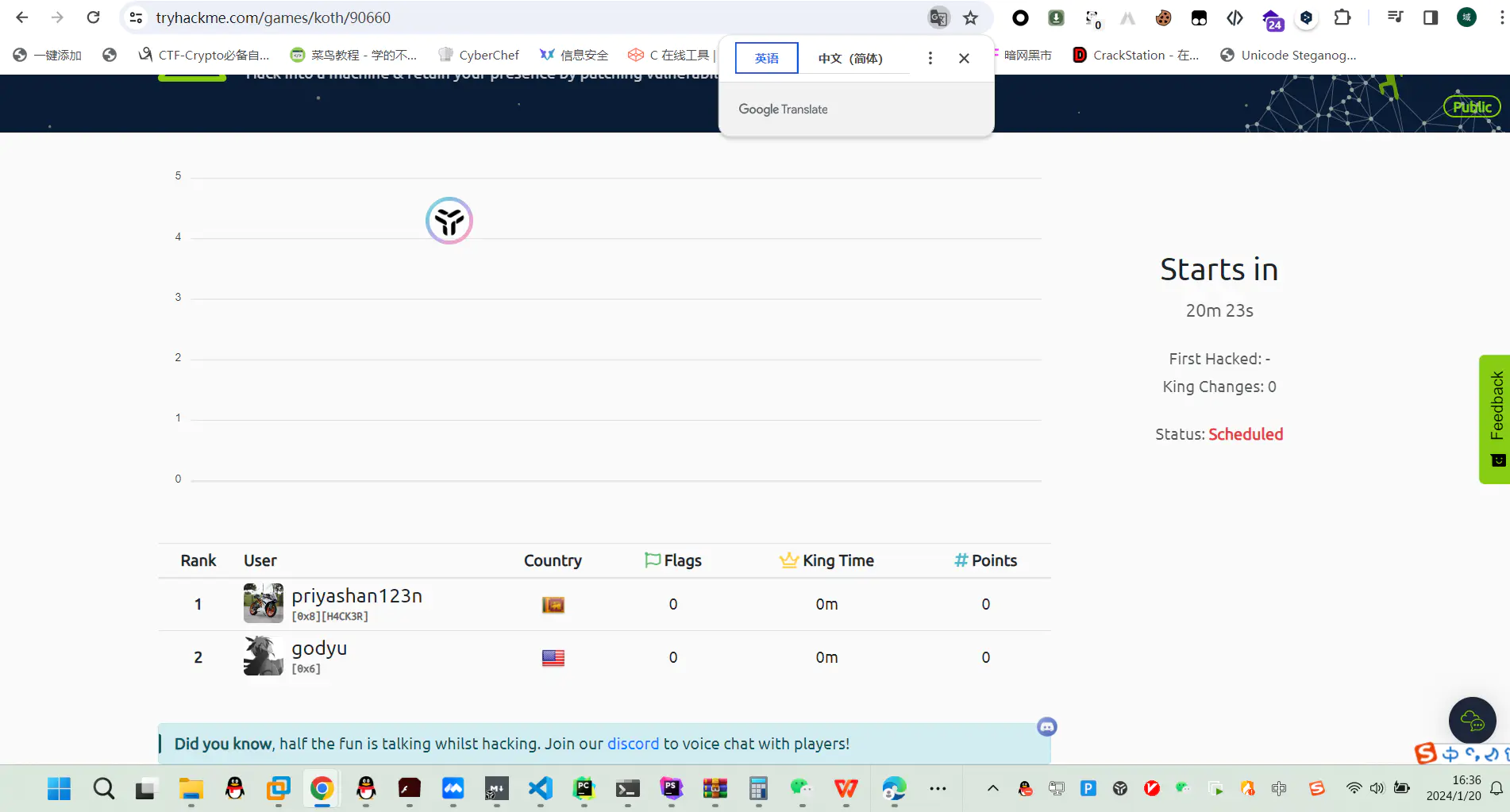Select 中文 (简体) tab in translate popup
The image size is (1510, 812).
(x=850, y=58)
